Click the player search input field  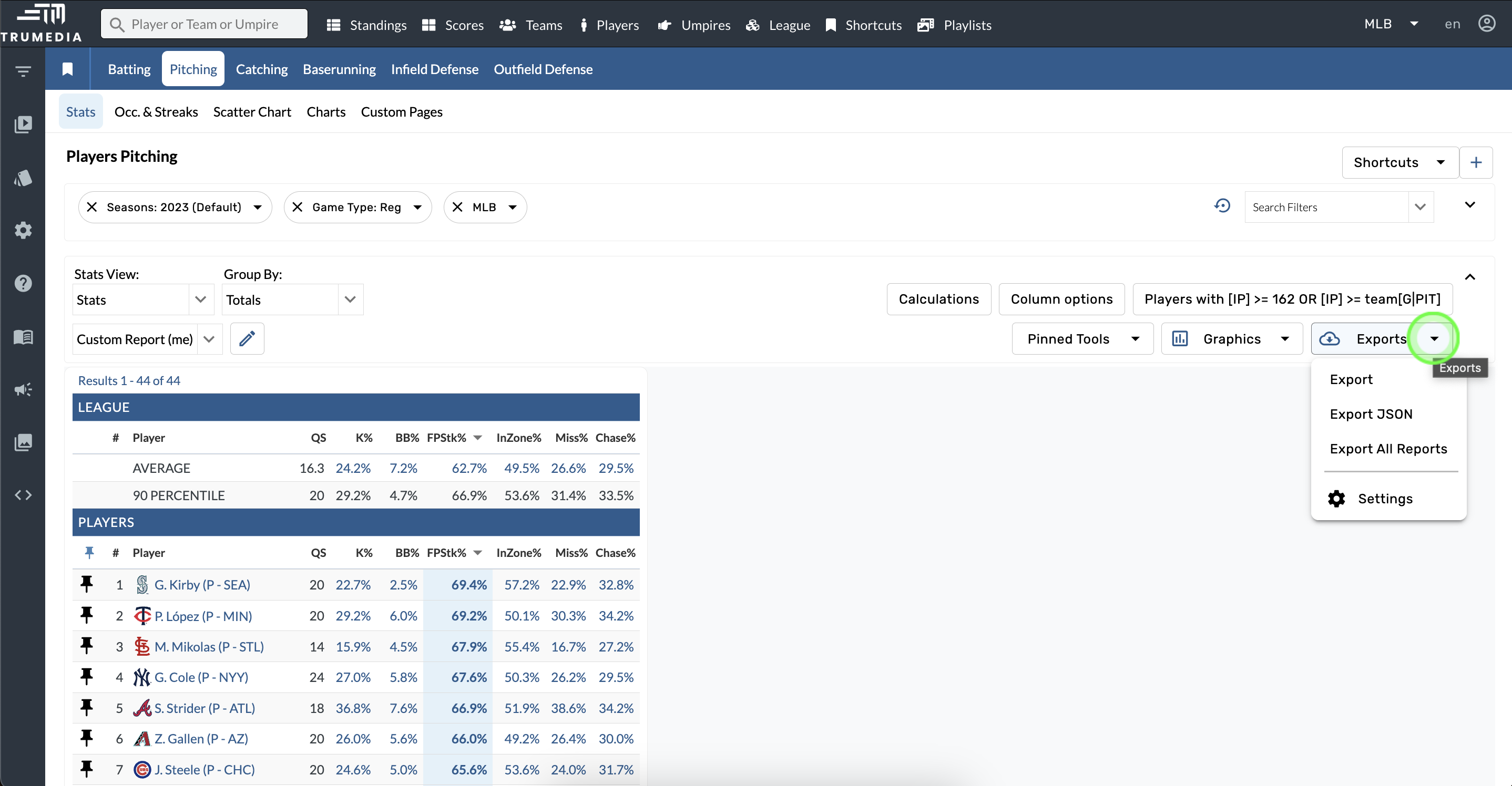[x=204, y=25]
